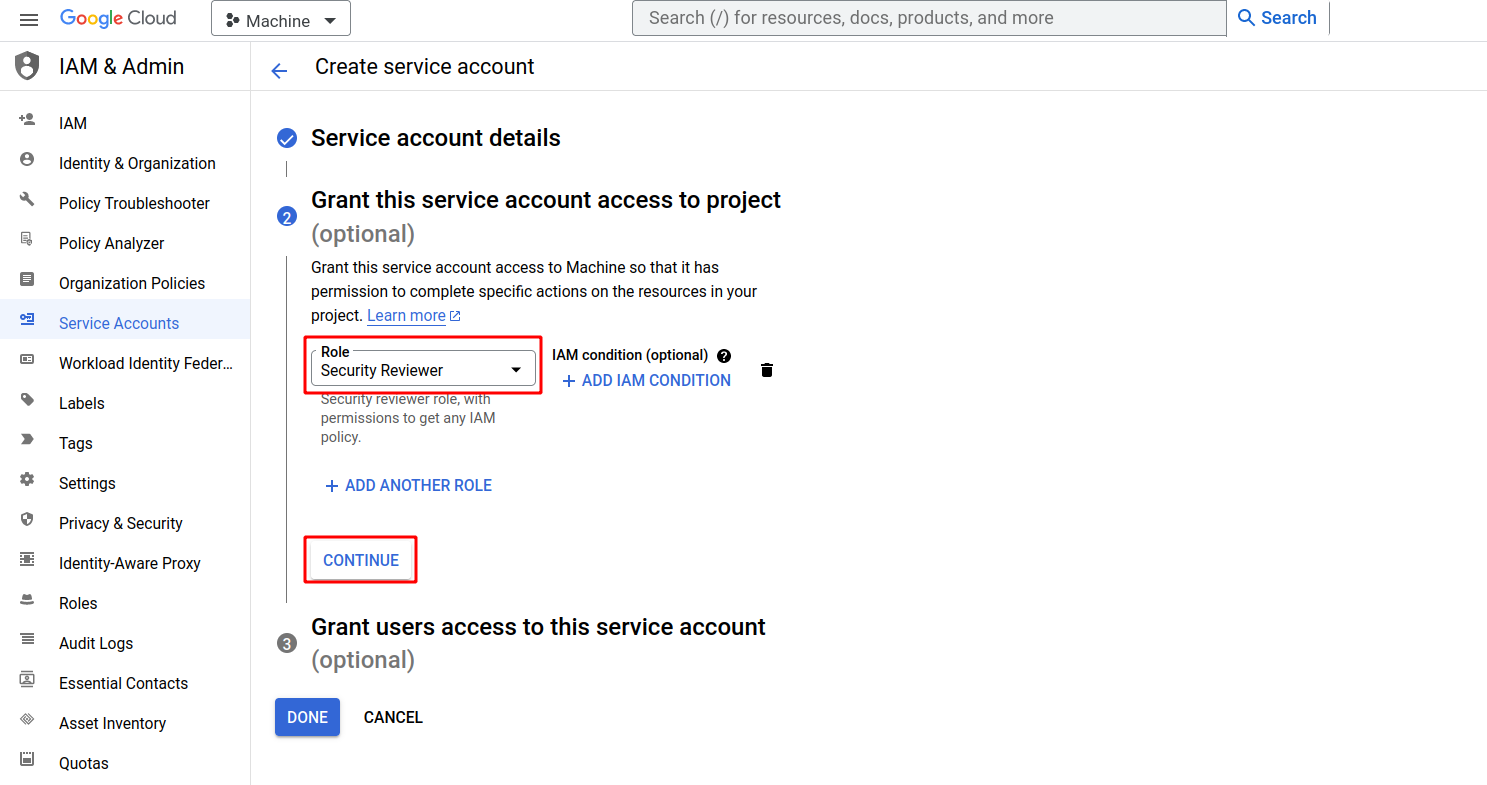The image size is (1487, 785).
Task: Click the back arrow on Create service account
Action: tap(278, 70)
